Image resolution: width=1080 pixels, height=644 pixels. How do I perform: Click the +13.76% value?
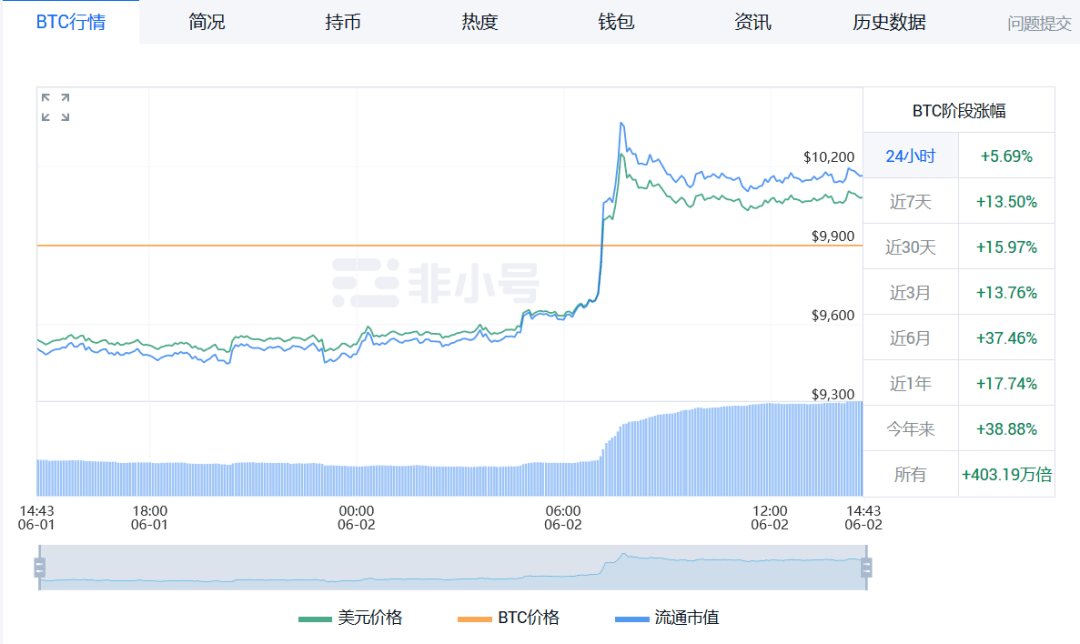[1006, 293]
